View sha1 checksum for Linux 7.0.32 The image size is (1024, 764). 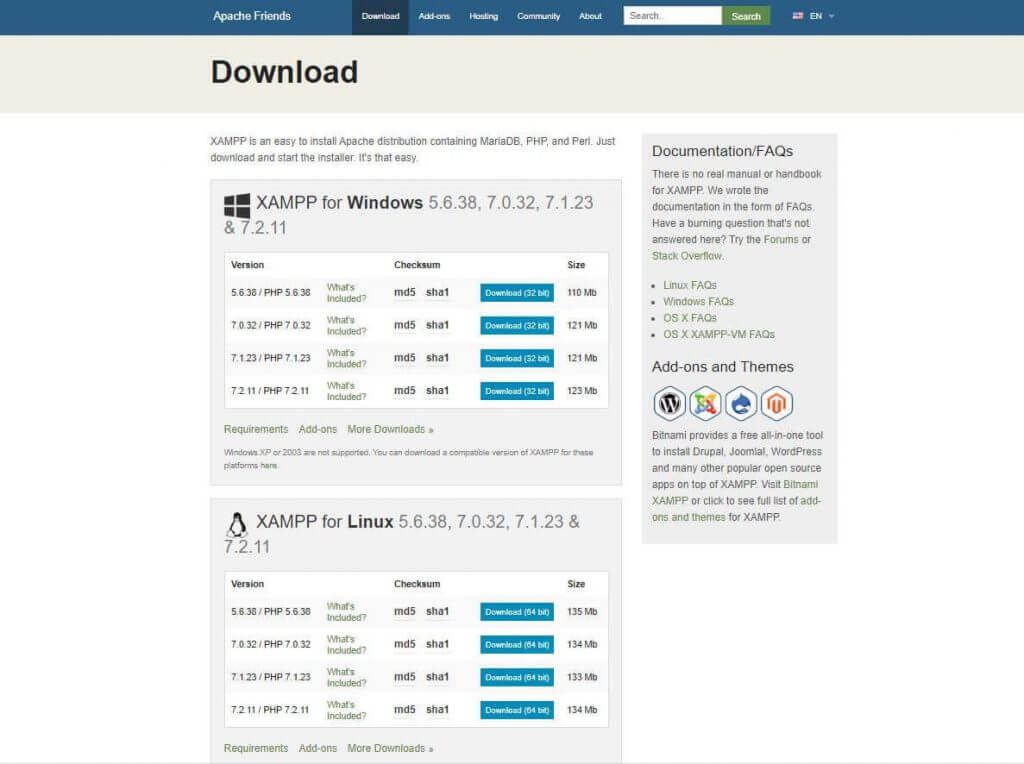pos(438,645)
